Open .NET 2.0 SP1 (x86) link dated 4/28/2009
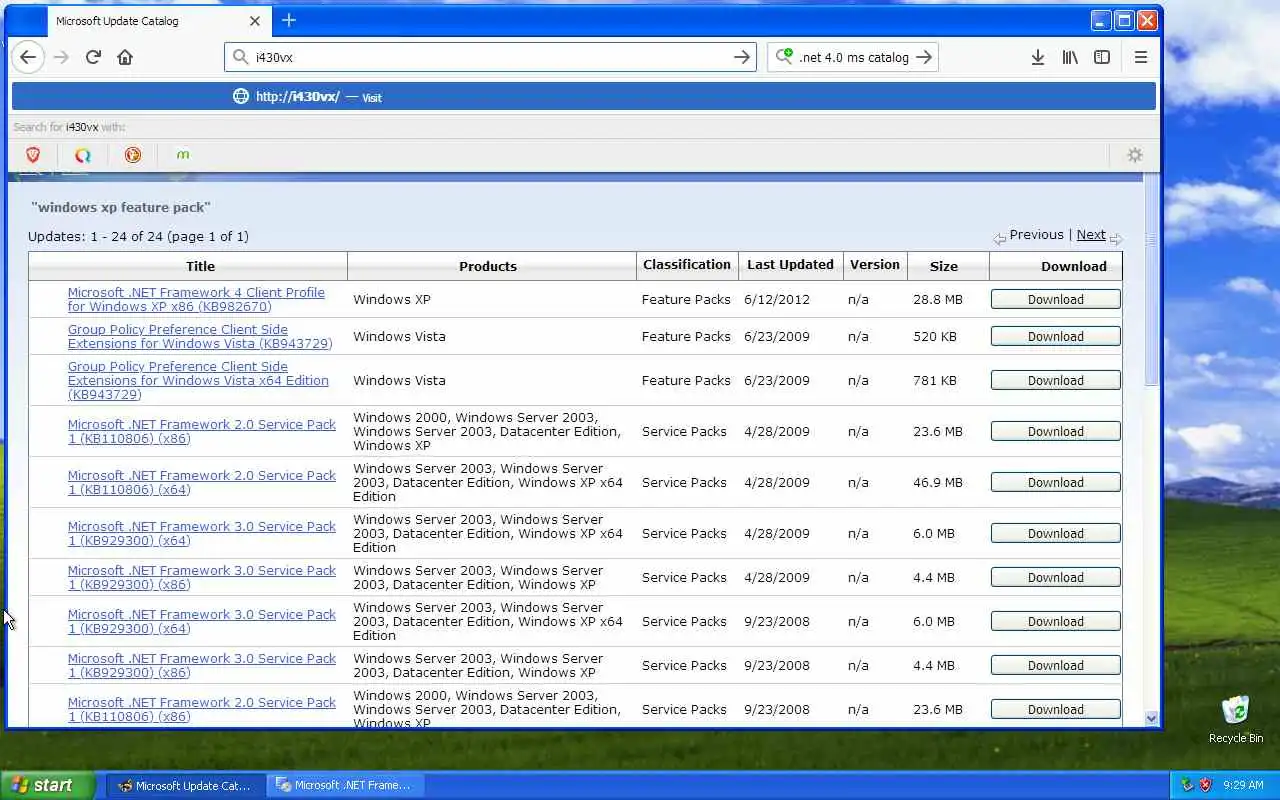Viewport: 1280px width, 800px height. point(202,431)
